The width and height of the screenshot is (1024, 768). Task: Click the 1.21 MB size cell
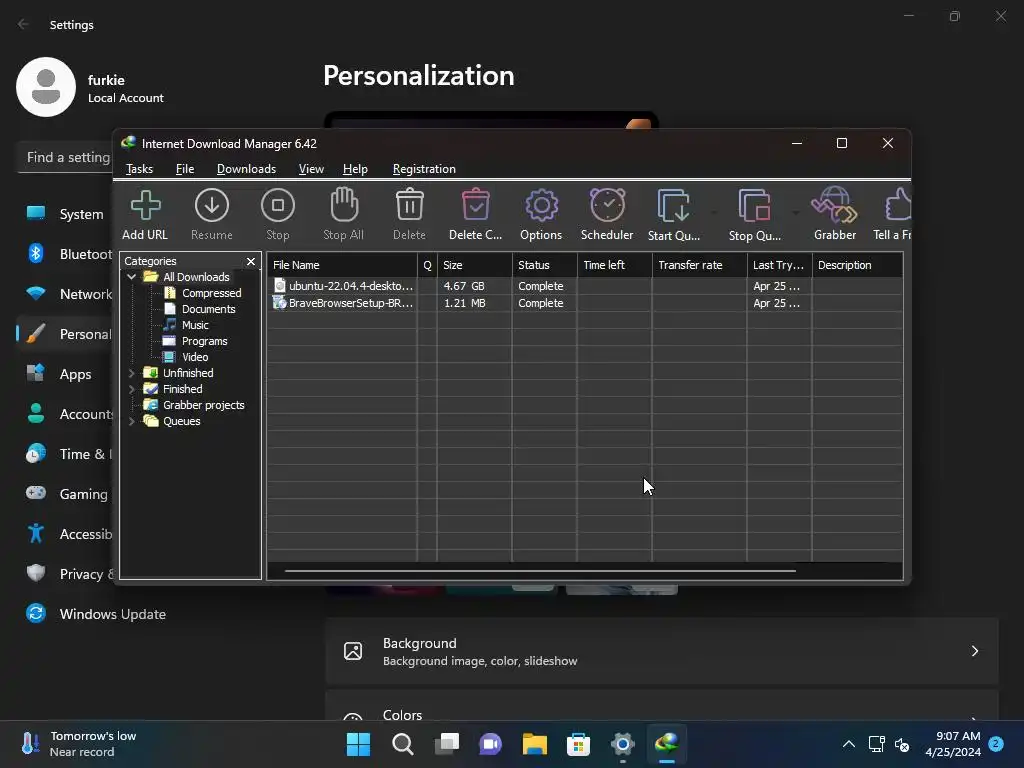(464, 303)
